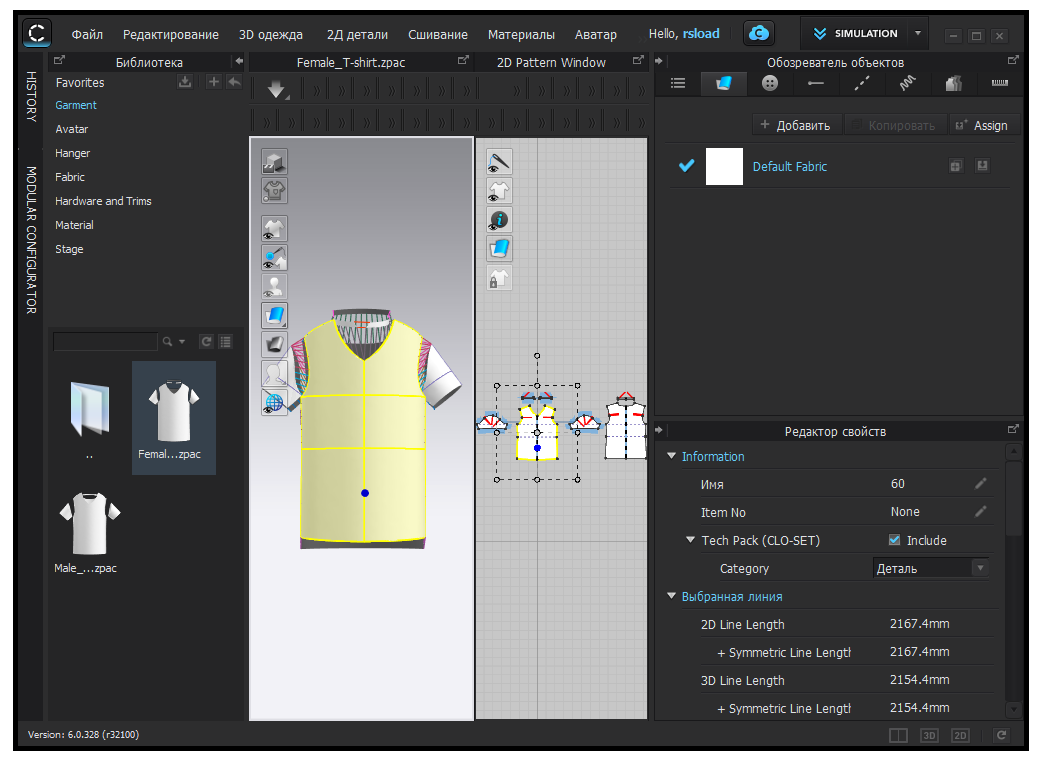Image resolution: width=1037 pixels, height=757 pixels.
Task: Collapse the Information section
Action: coord(672,457)
